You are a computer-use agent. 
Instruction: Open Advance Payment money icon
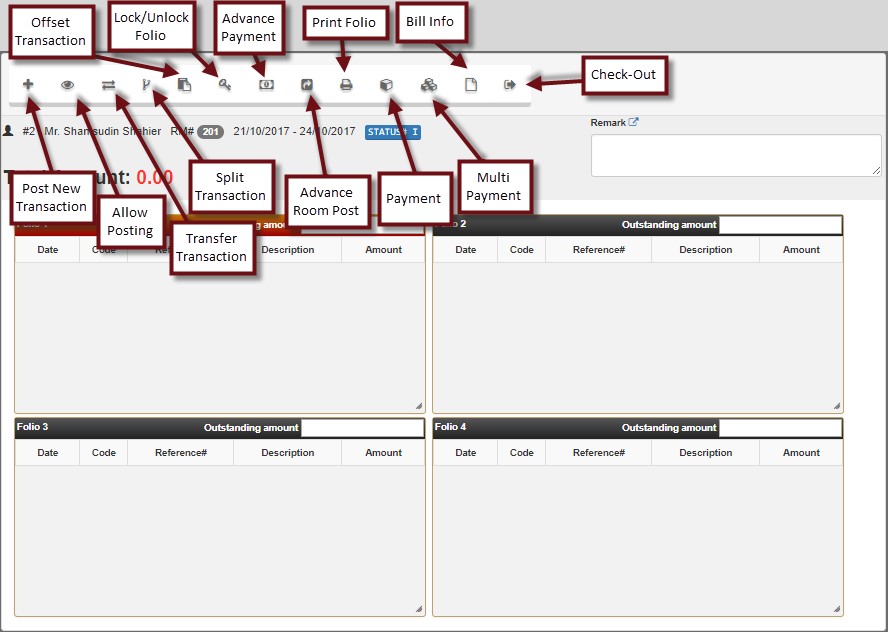pos(266,85)
